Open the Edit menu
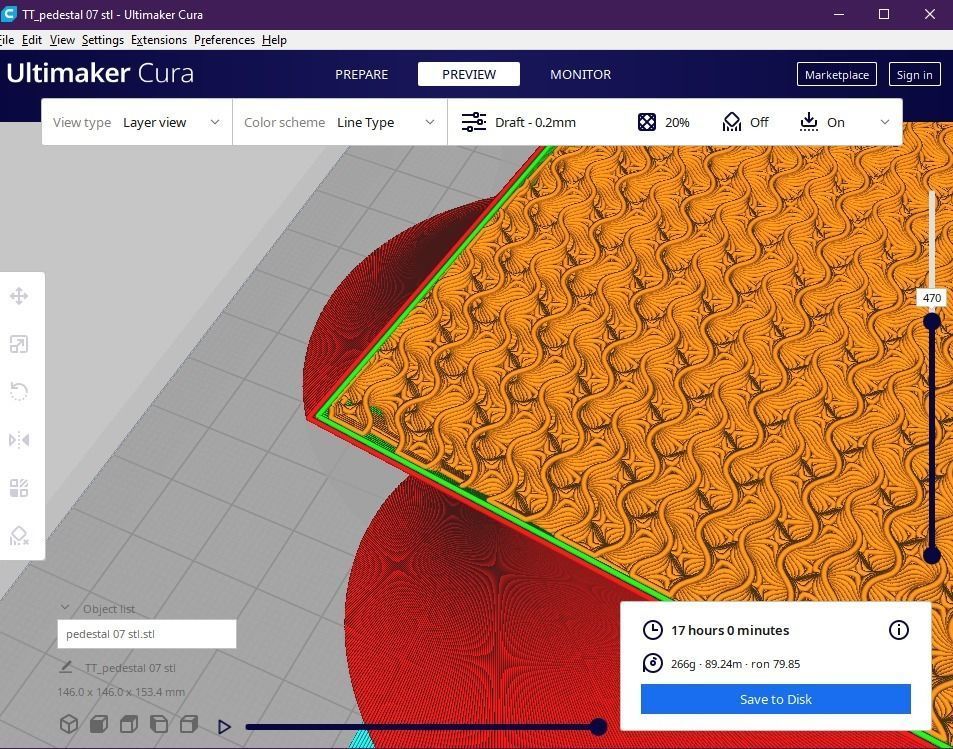 32,40
